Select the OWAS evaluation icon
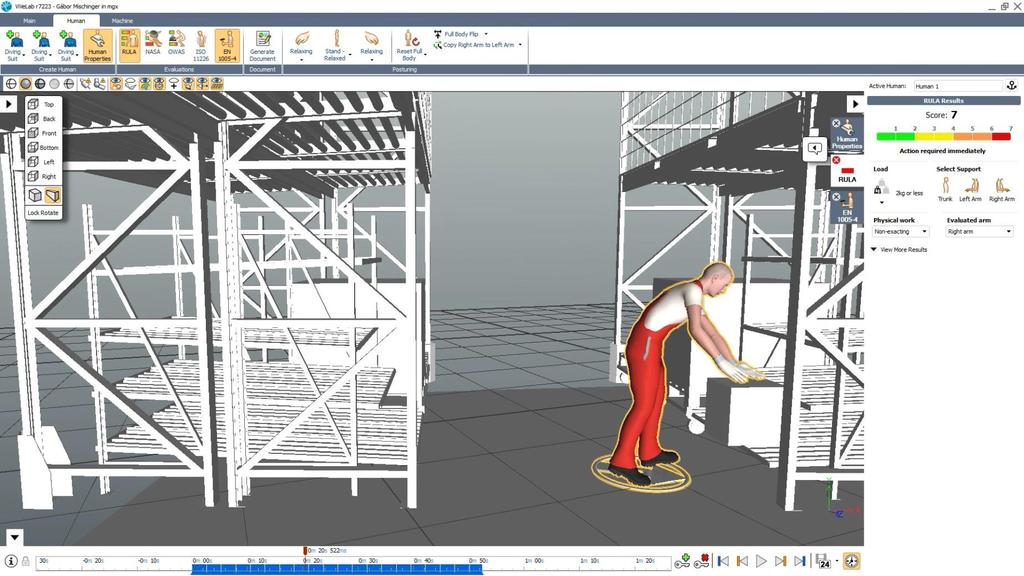This screenshot has height=576, width=1024. click(x=176, y=43)
